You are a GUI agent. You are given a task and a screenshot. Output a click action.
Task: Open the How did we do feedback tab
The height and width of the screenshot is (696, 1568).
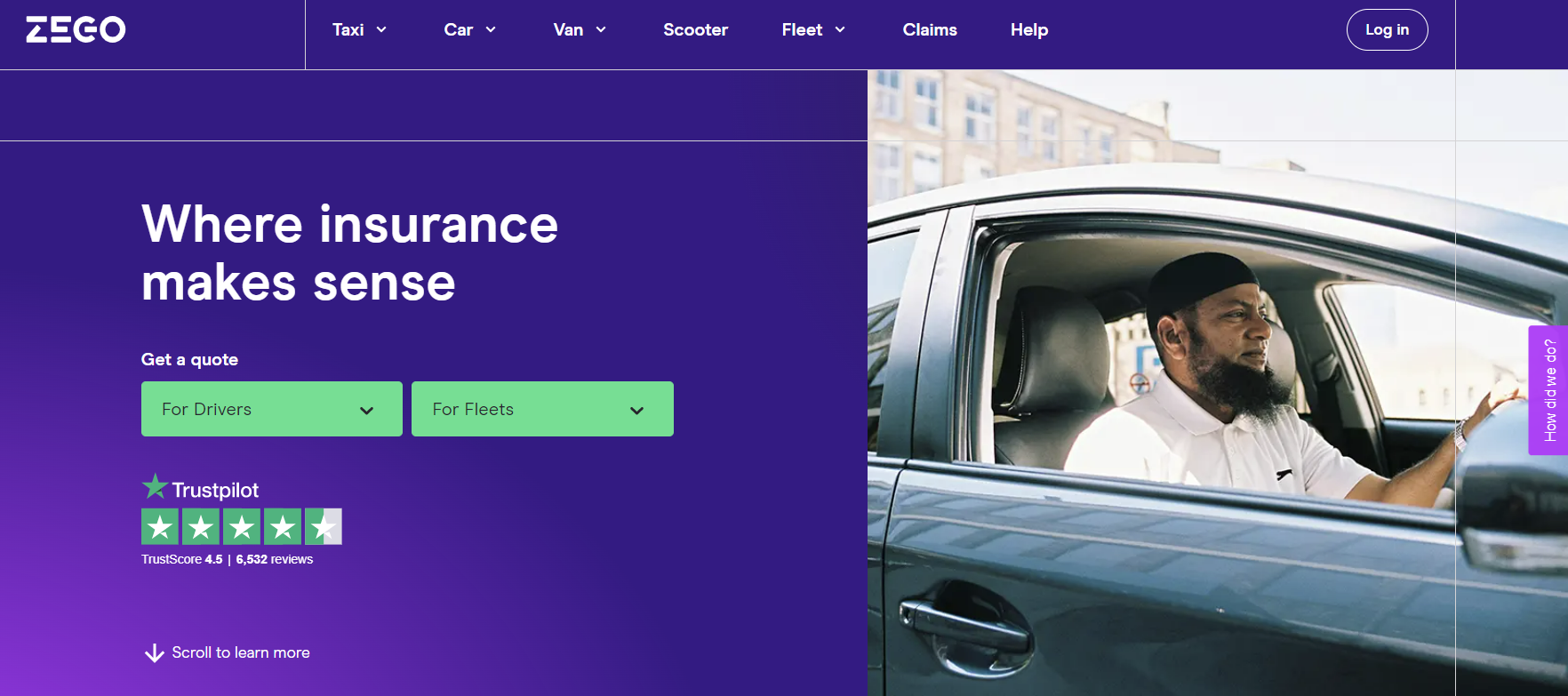(x=1548, y=390)
